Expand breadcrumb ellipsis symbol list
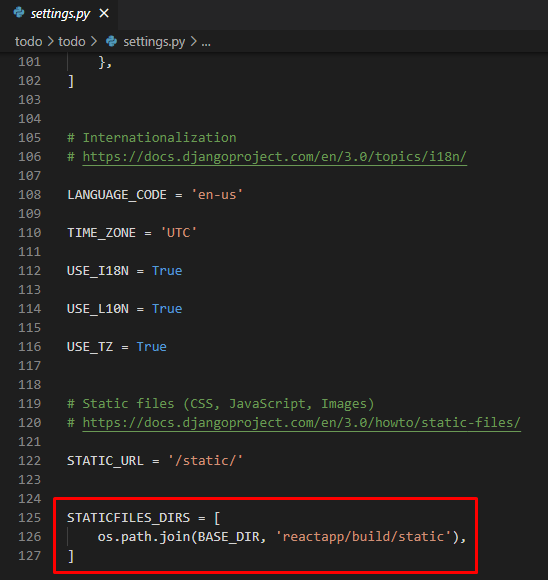 [206, 42]
